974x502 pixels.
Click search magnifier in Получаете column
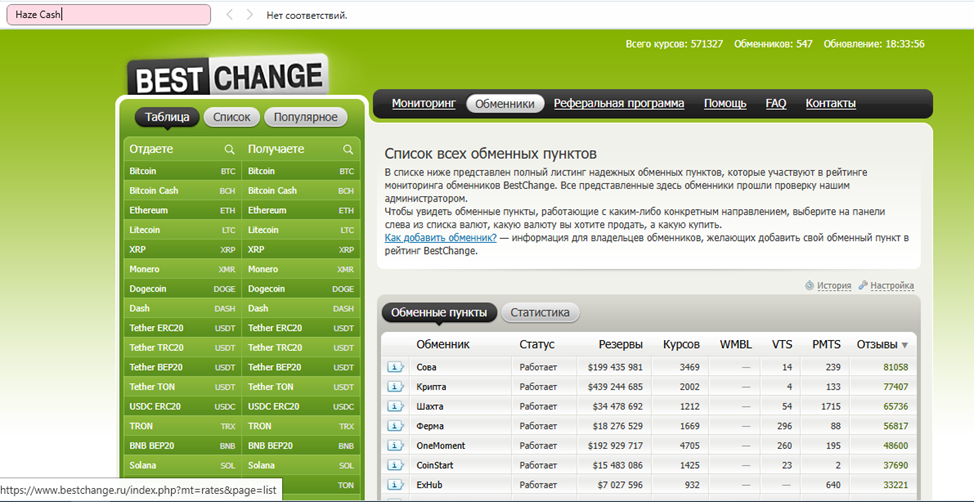pyautogui.click(x=348, y=149)
